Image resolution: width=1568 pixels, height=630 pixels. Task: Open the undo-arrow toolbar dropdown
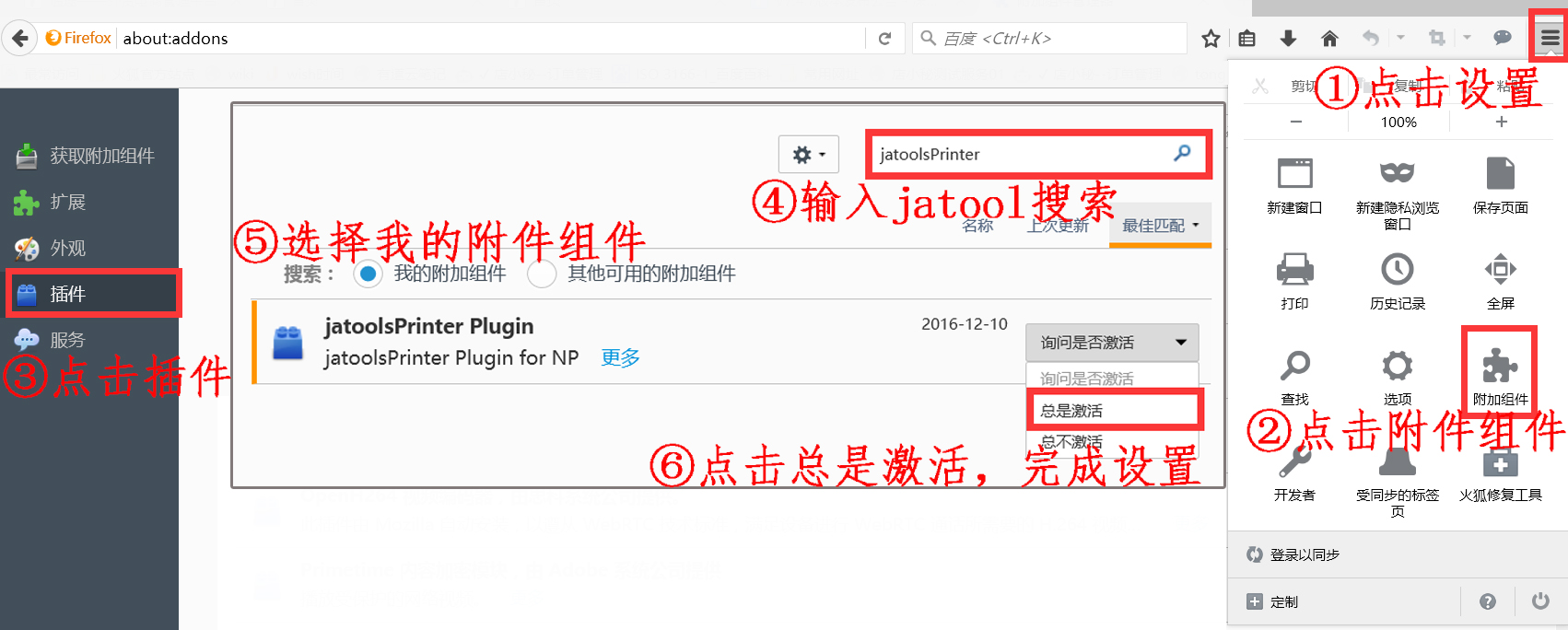click(1400, 38)
